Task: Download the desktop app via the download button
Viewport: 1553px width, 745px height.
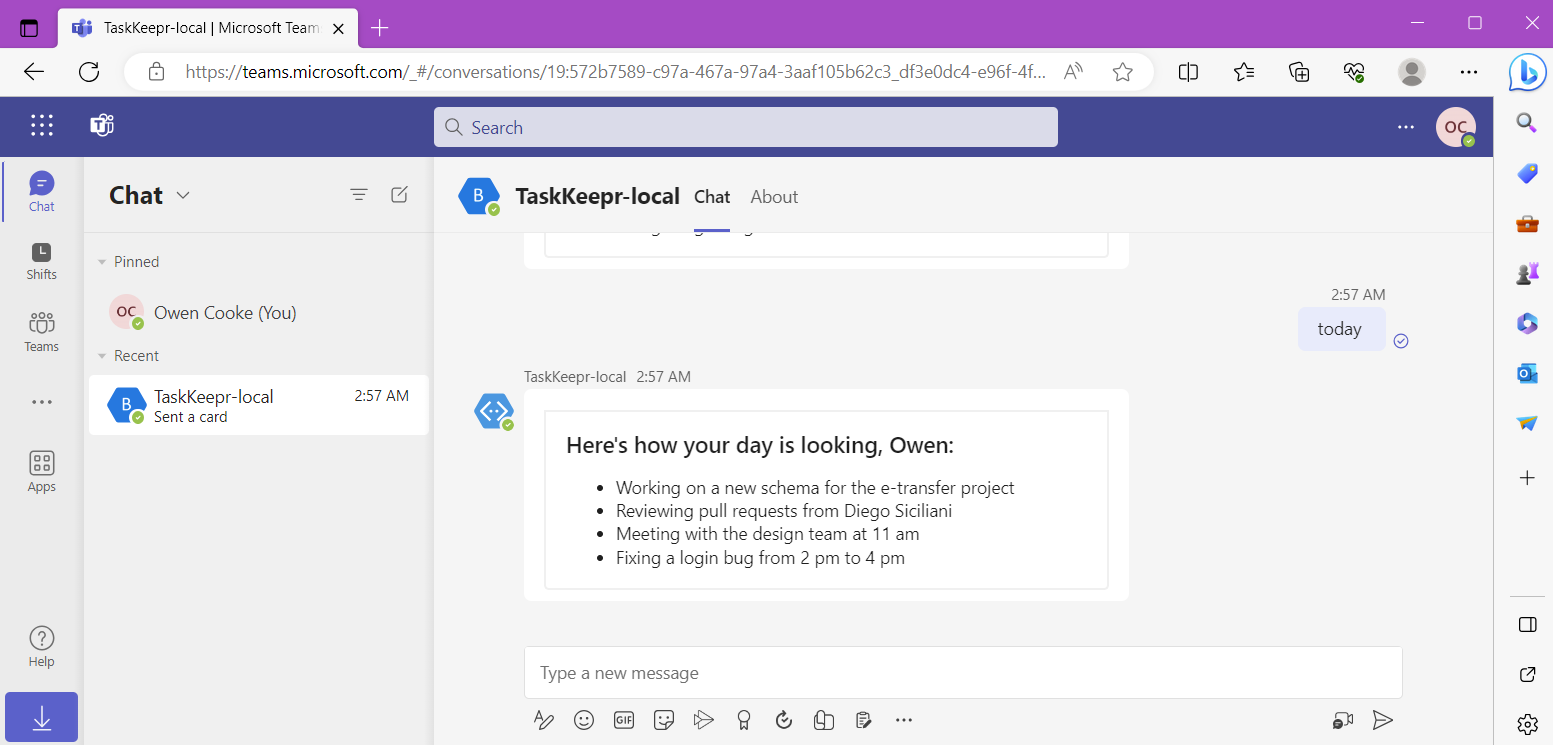Action: pyautogui.click(x=41, y=717)
